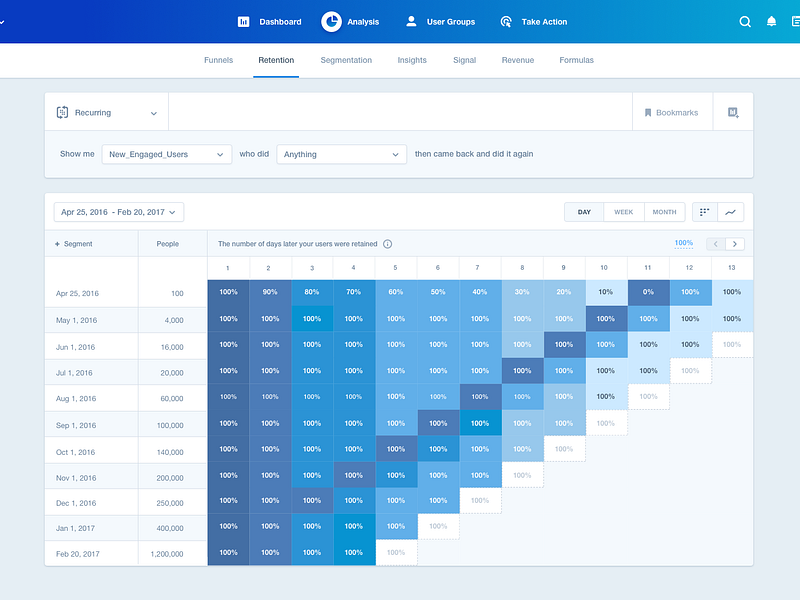Open search from the top navigation bar

coord(745,21)
